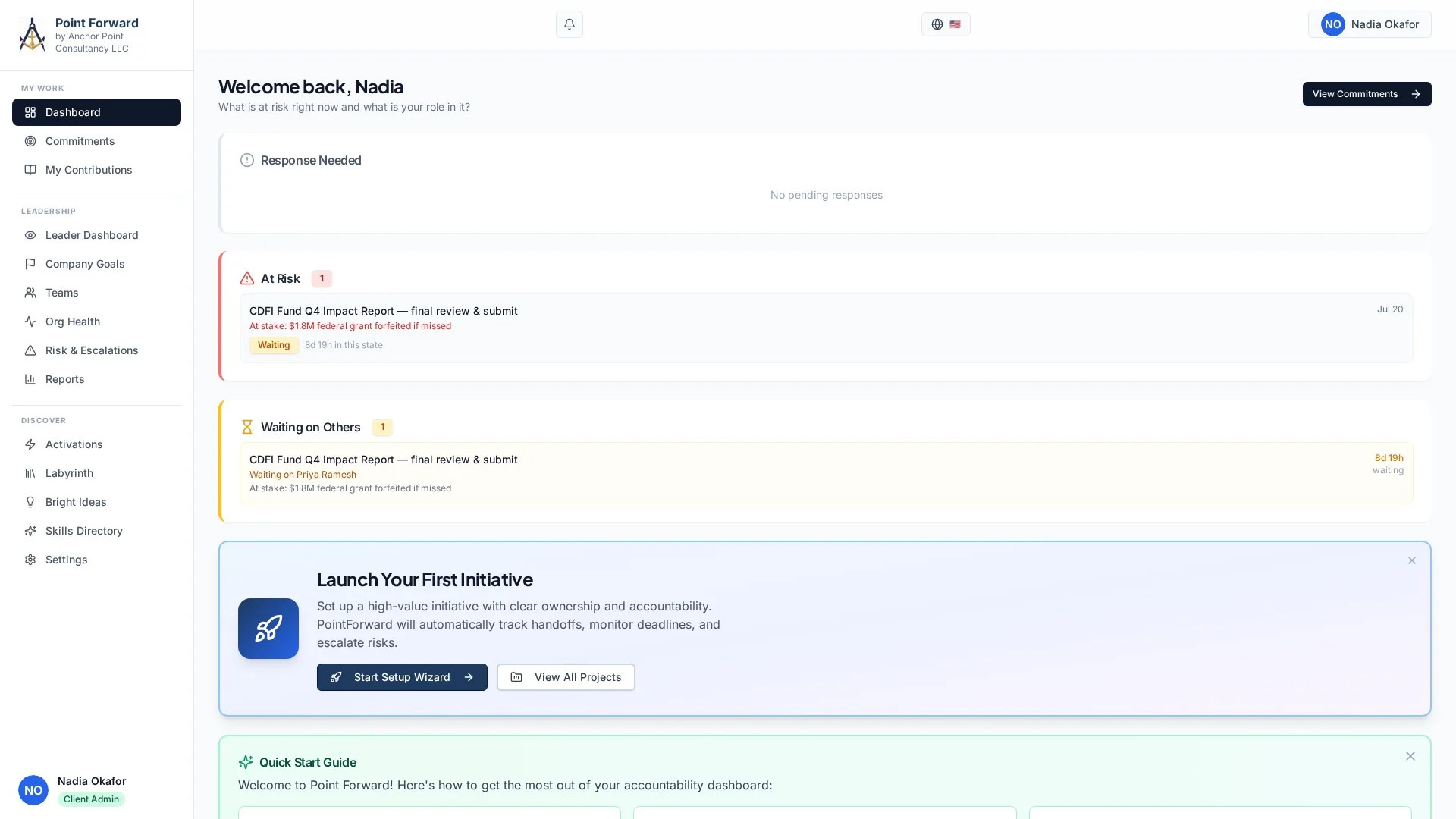The width and height of the screenshot is (1456, 819).
Task: Click the Dashboard grid icon
Action: click(x=30, y=112)
